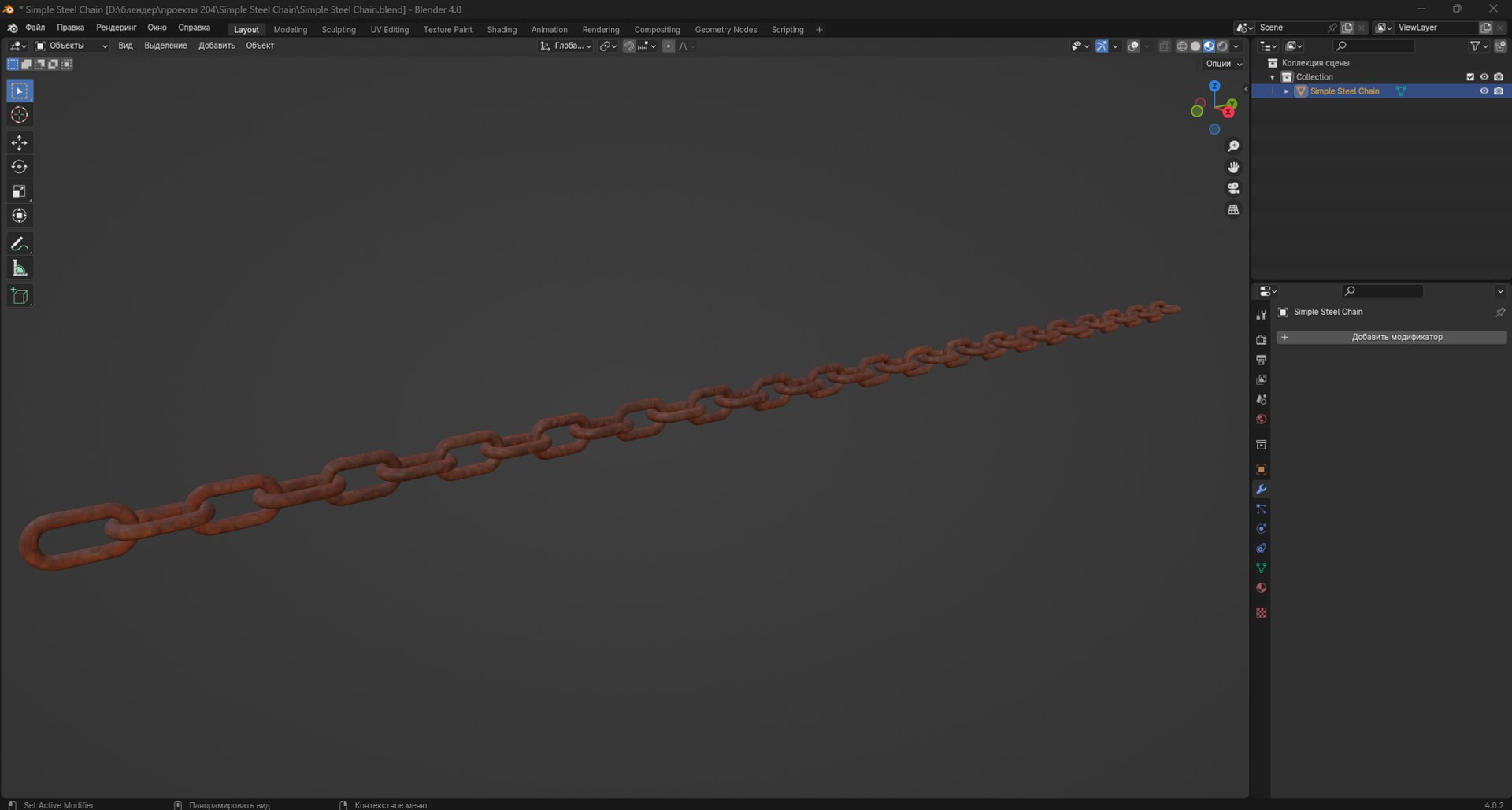
Task: Switch viewport shading to wireframe
Action: [1182, 46]
